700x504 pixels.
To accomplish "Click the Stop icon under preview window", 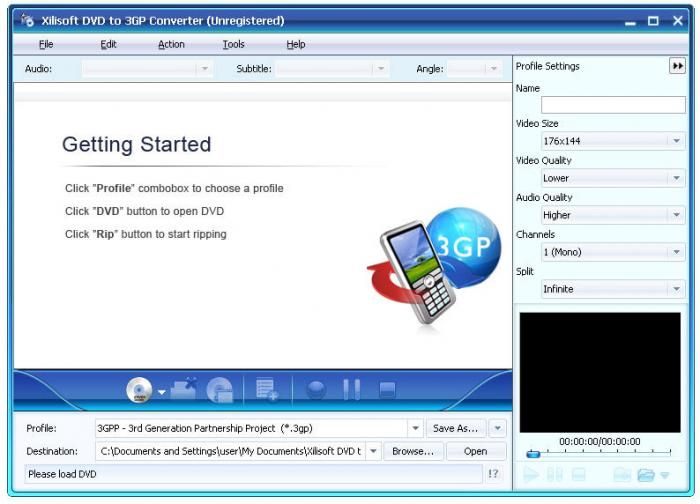I will pos(579,474).
